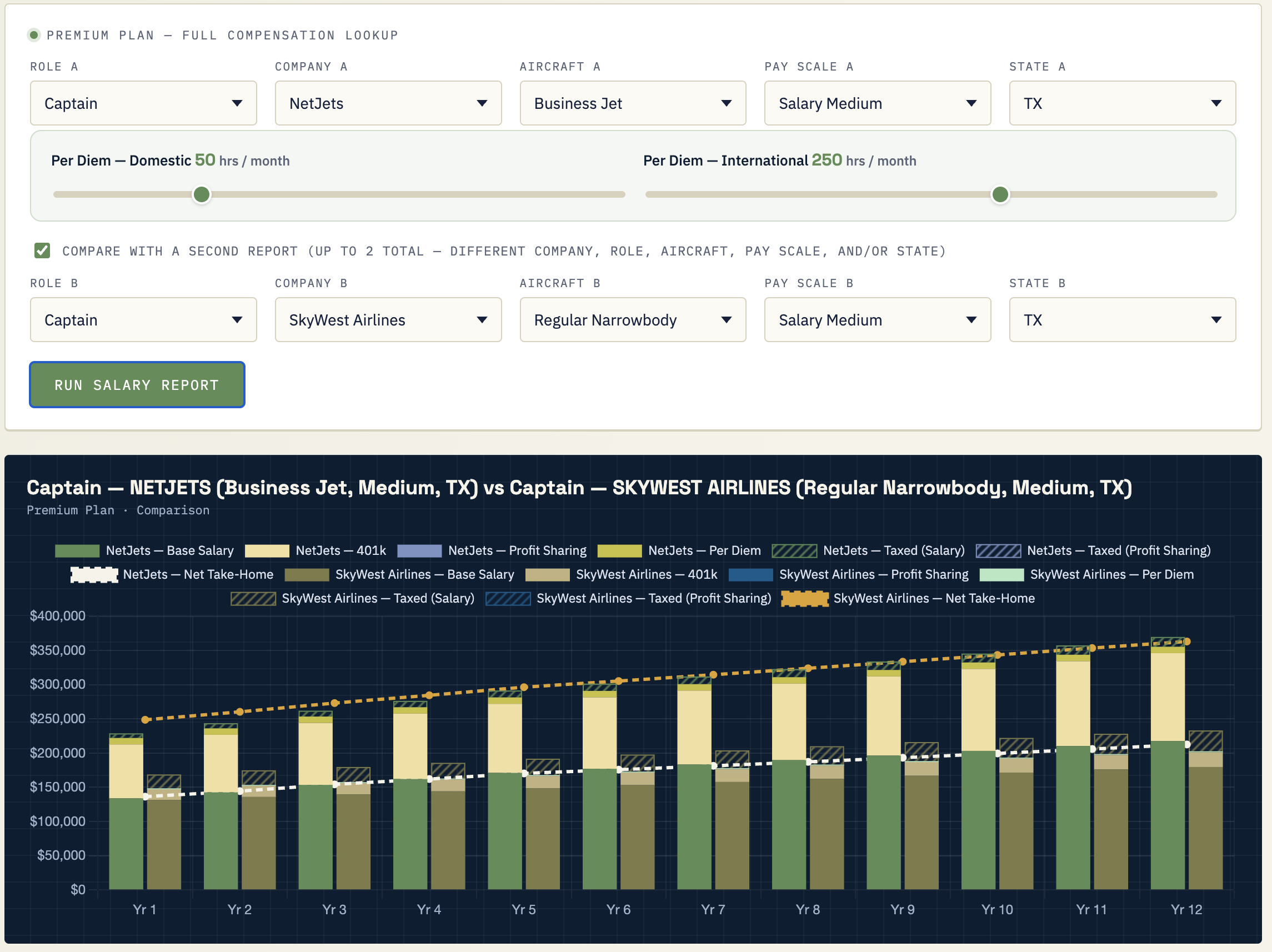Viewport: 1272px width, 952px height.
Task: Open the Role B dropdown
Action: pos(143,320)
